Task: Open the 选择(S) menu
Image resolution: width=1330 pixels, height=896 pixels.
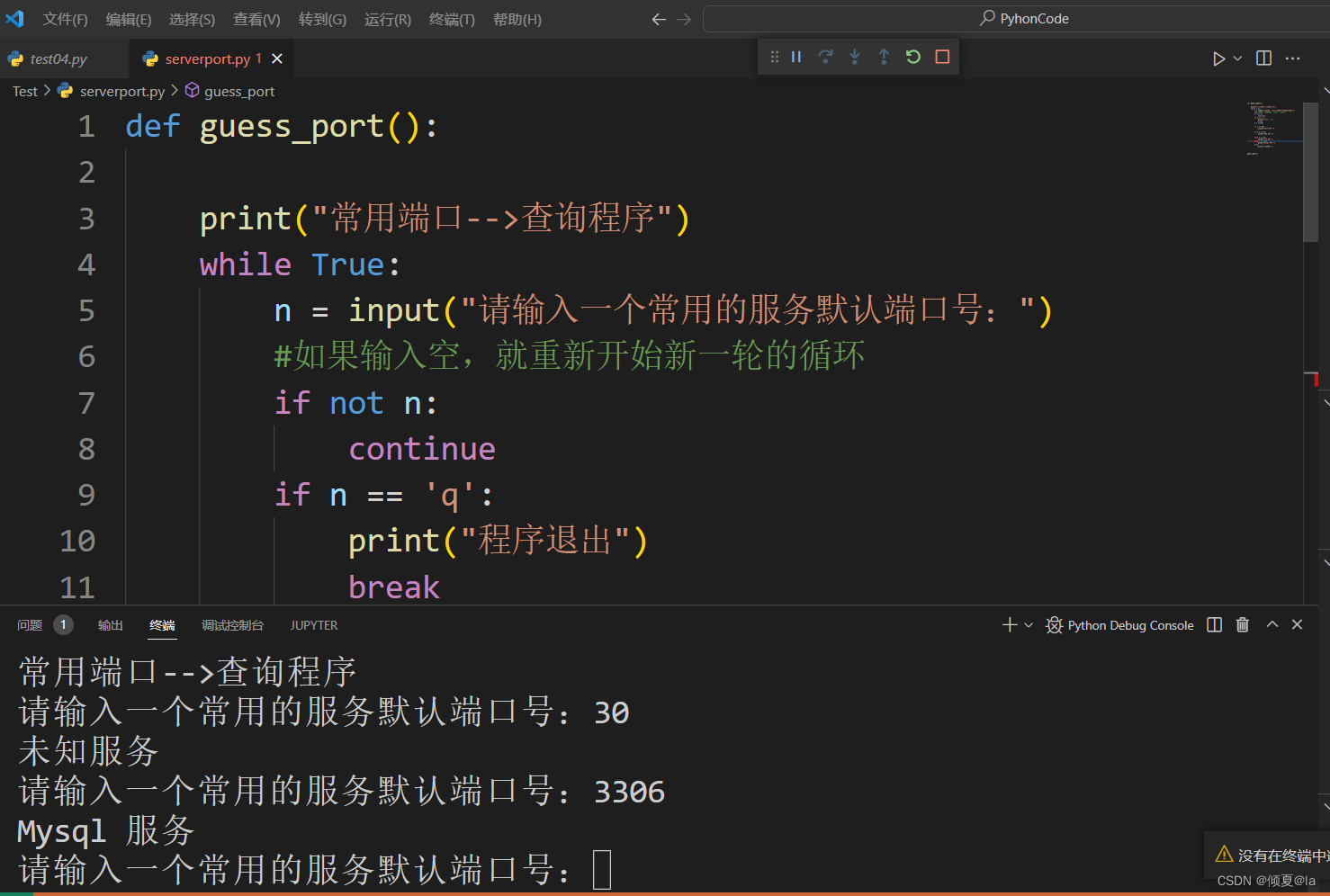Action: click(192, 19)
